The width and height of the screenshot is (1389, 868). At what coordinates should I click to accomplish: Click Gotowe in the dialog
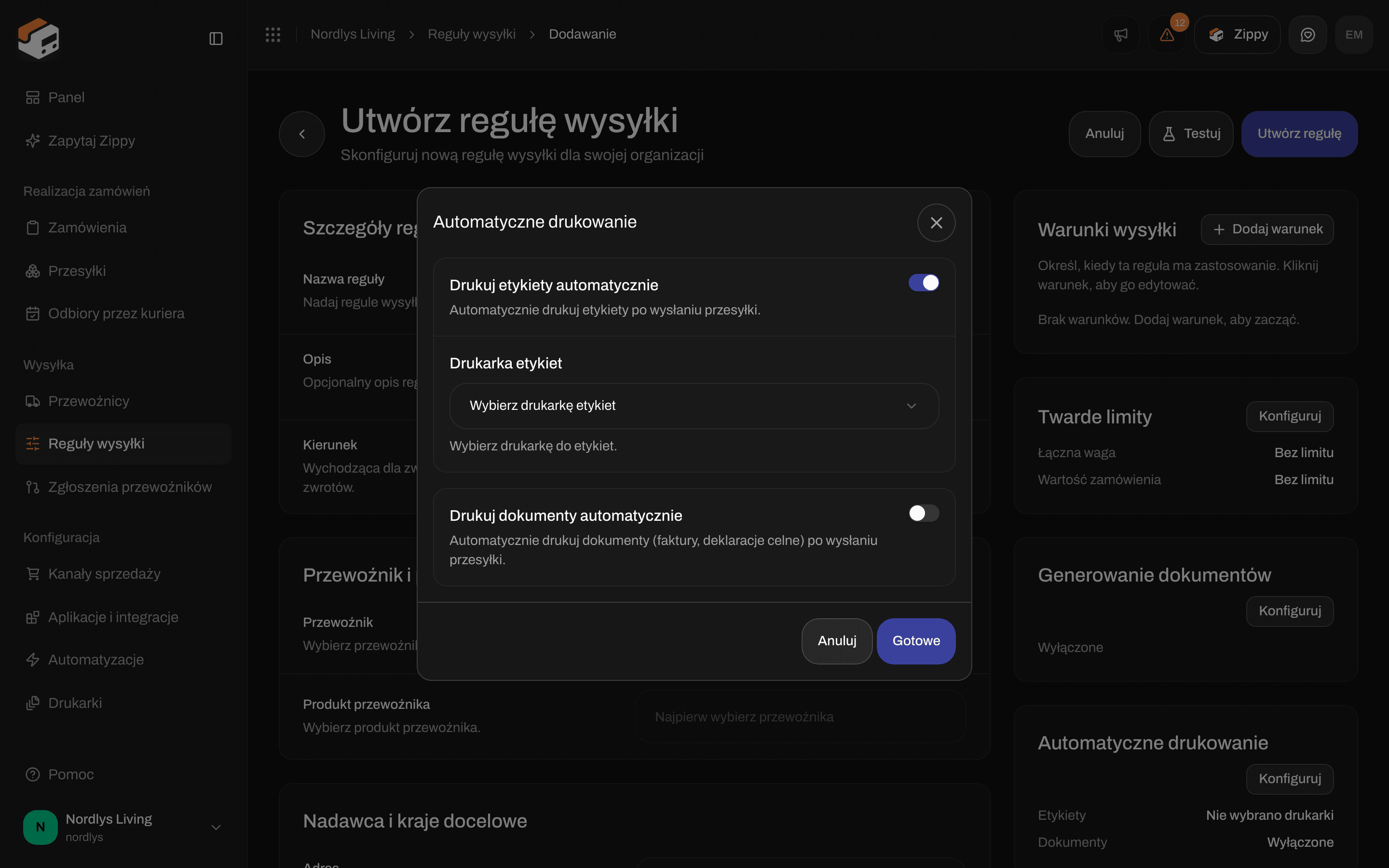[916, 641]
